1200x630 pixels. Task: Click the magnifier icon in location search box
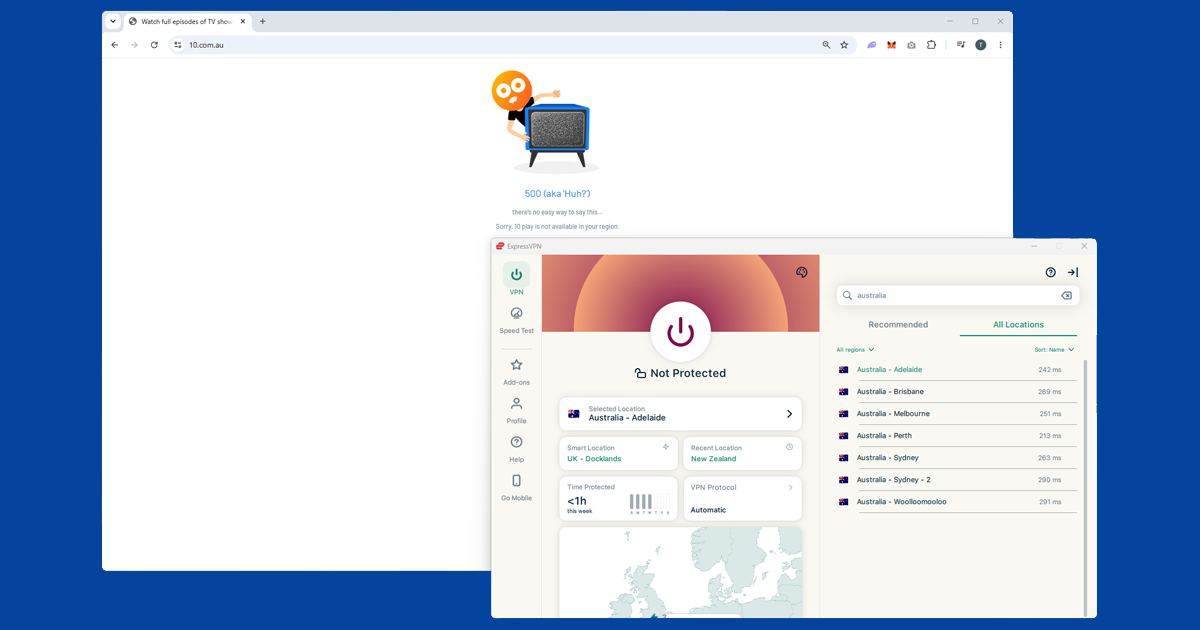pyautogui.click(x=848, y=295)
